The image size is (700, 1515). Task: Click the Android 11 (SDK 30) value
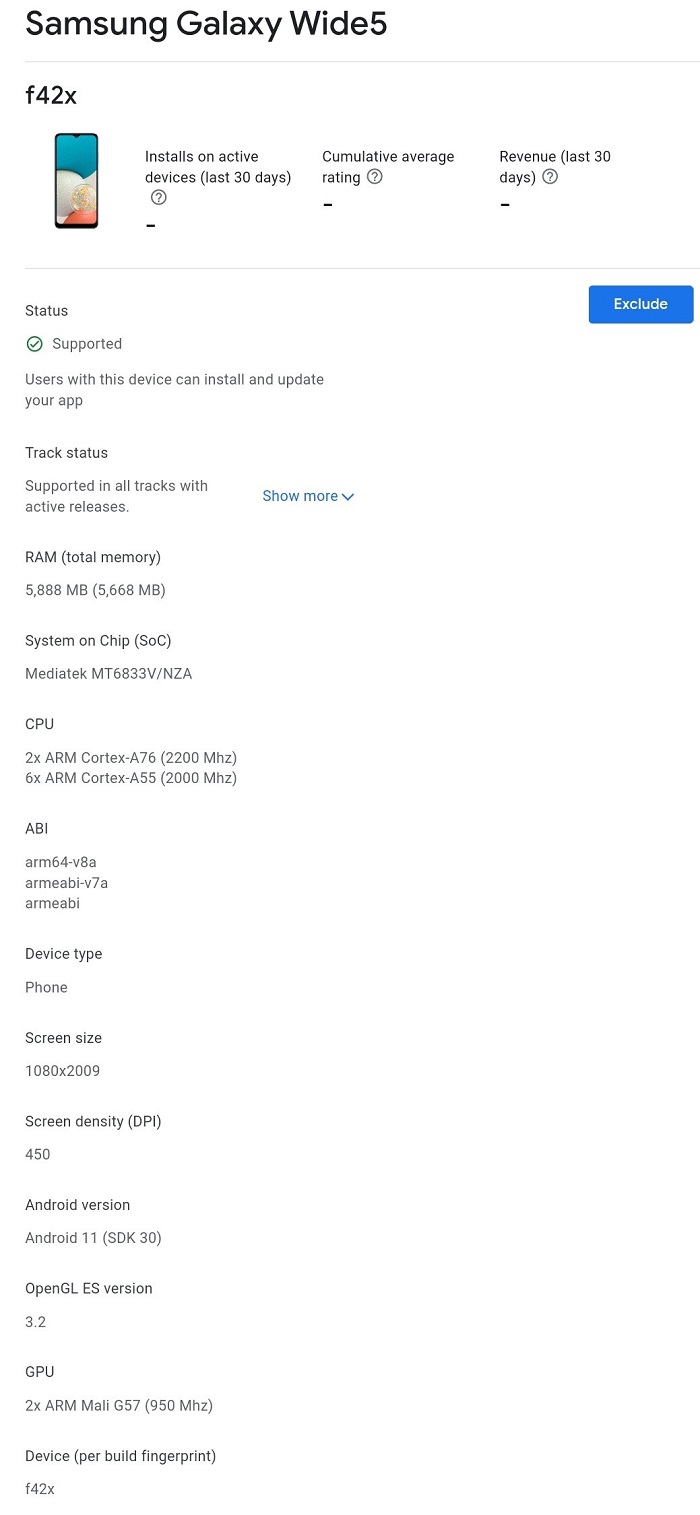(x=93, y=1238)
